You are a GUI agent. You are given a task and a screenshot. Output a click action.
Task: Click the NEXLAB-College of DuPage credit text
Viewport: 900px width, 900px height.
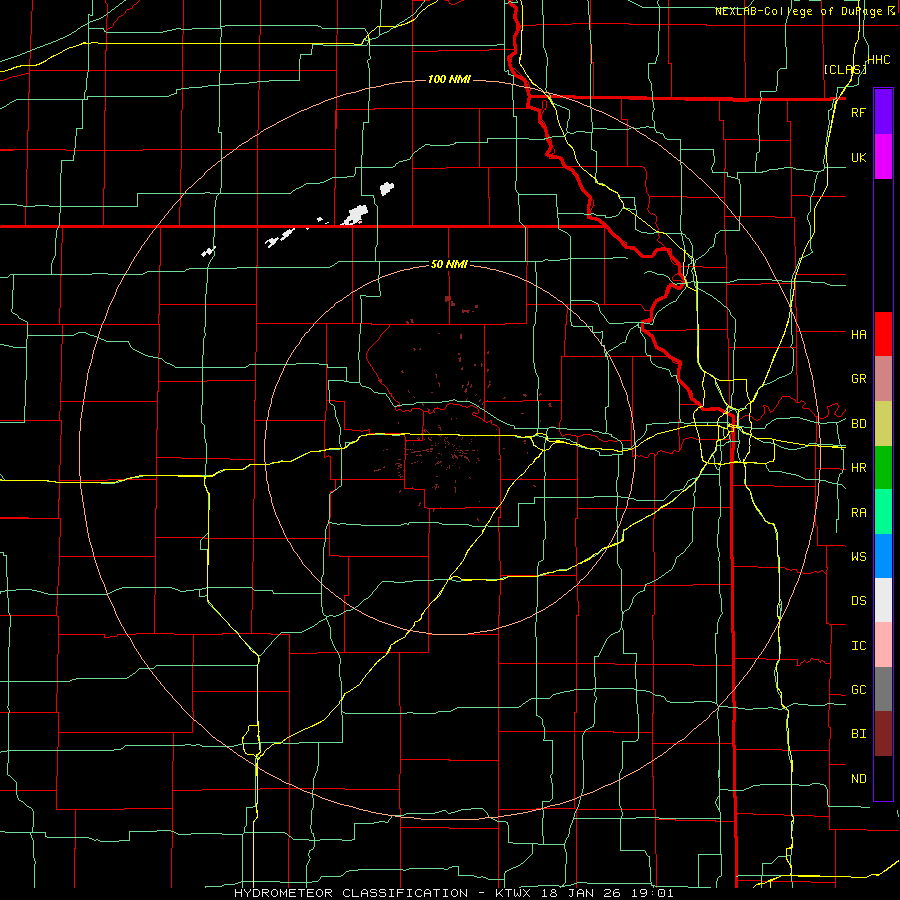click(799, 11)
